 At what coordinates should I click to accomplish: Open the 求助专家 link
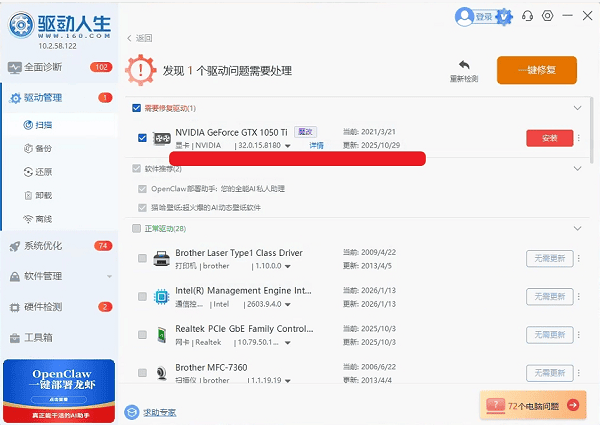point(160,412)
